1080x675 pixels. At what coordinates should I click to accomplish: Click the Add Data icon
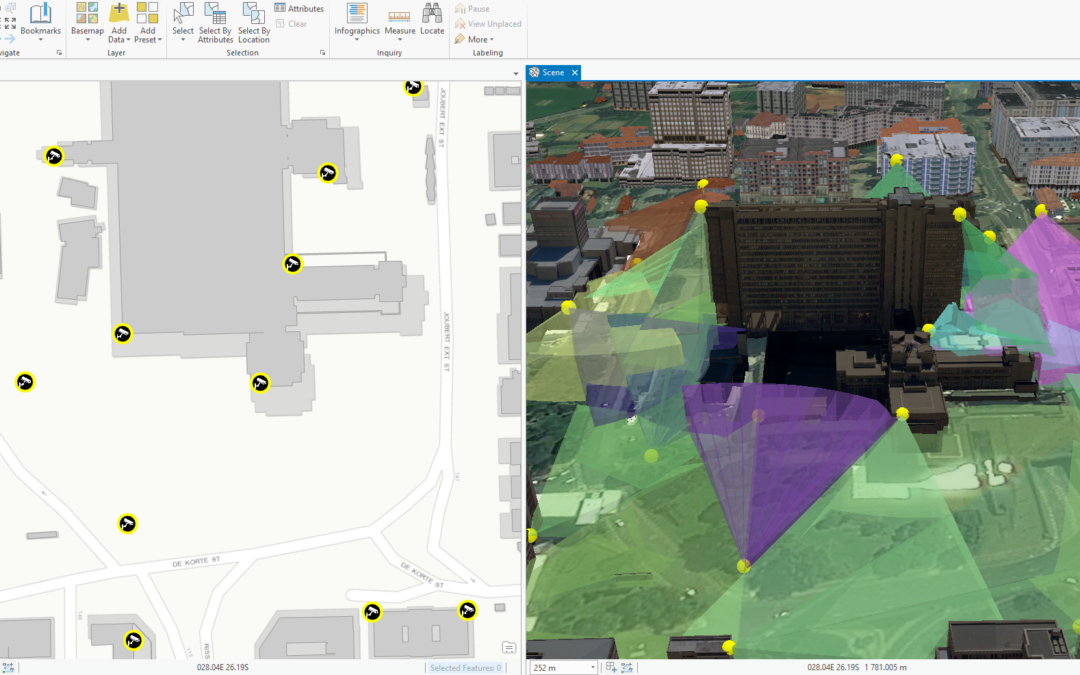click(118, 14)
